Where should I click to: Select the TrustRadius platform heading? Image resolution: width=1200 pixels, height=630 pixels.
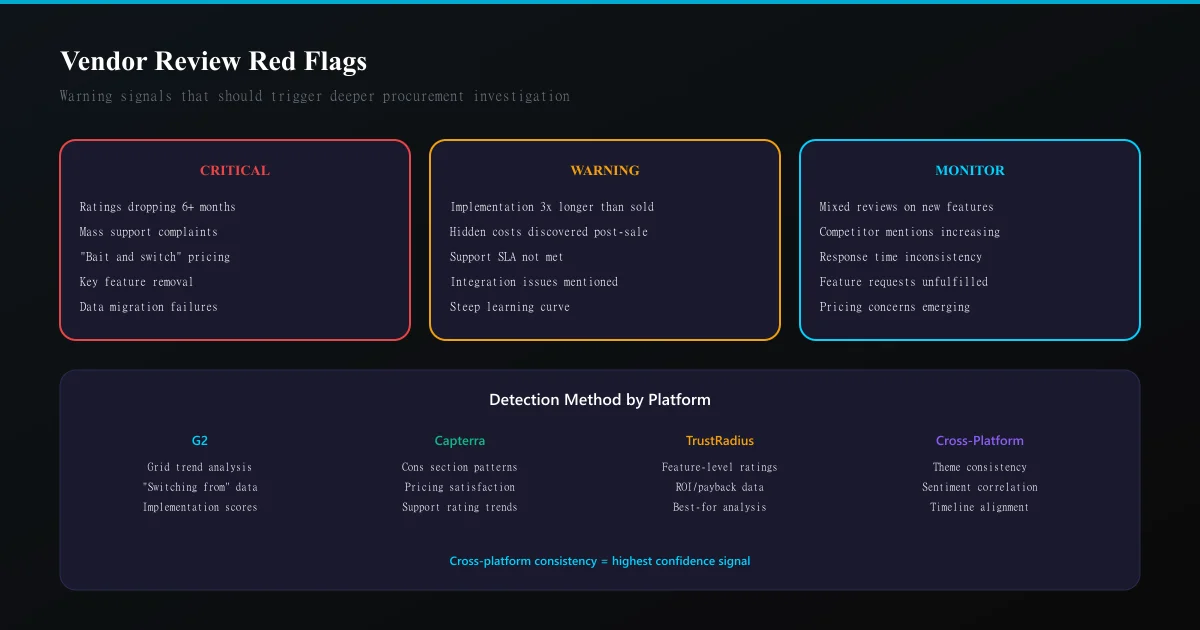[720, 441]
